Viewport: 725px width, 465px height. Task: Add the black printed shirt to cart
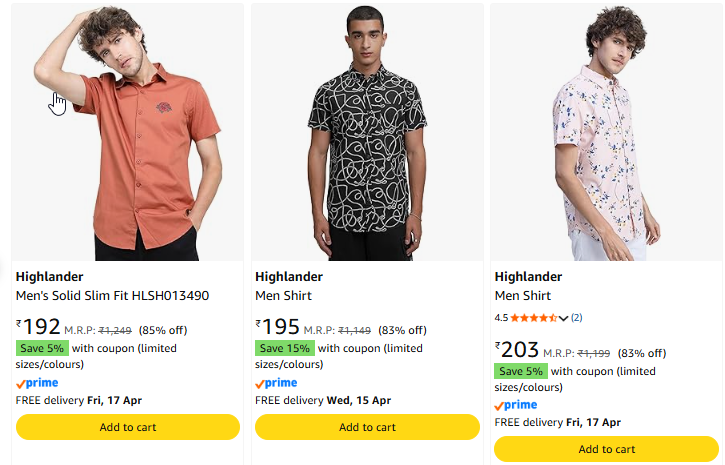[367, 427]
